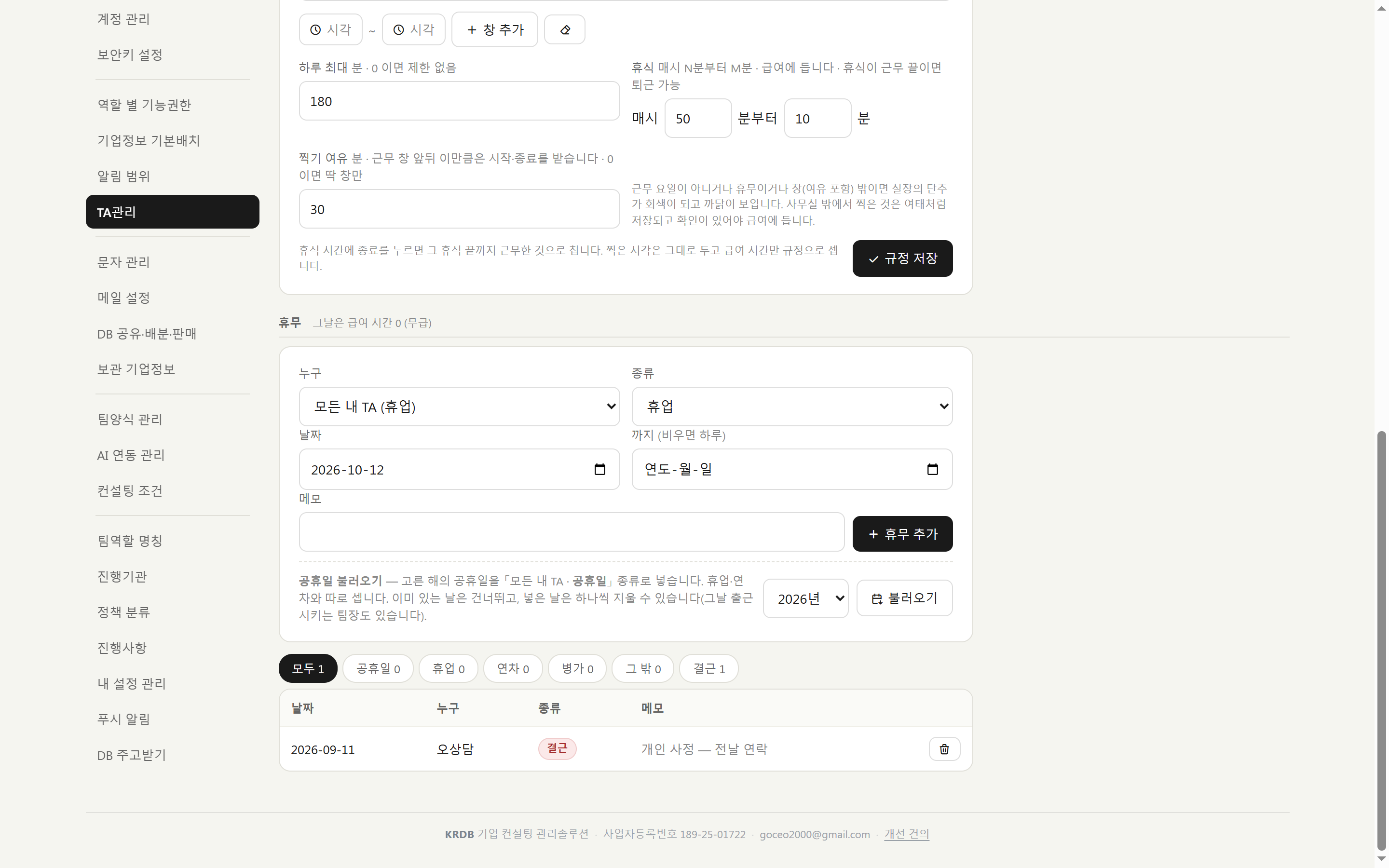
Task: Select the 연차 0 filter tab
Action: [513, 668]
